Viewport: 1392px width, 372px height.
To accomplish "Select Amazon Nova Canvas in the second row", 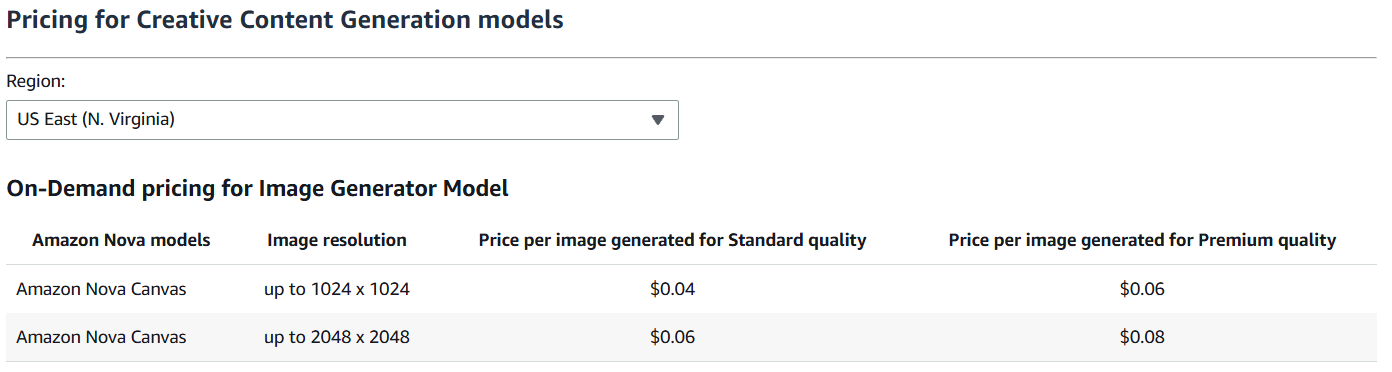I will pyautogui.click(x=101, y=337).
